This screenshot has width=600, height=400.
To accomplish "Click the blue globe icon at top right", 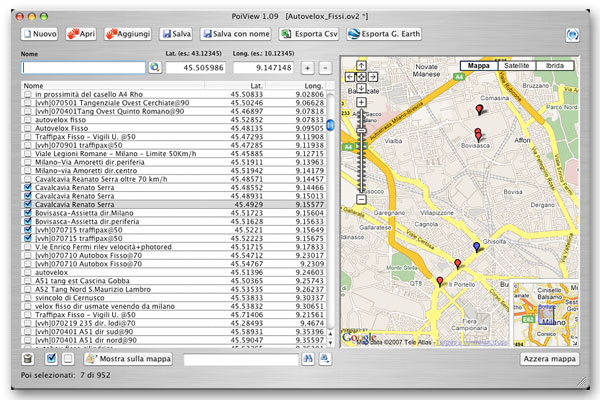I will [572, 35].
